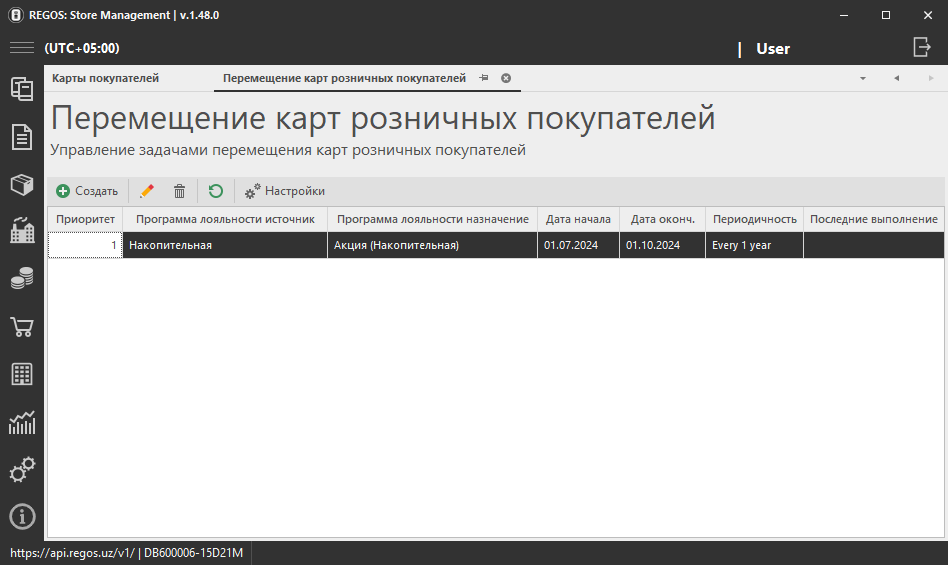
Task: Open the chart reports icon in sidebar
Action: pos(22,423)
